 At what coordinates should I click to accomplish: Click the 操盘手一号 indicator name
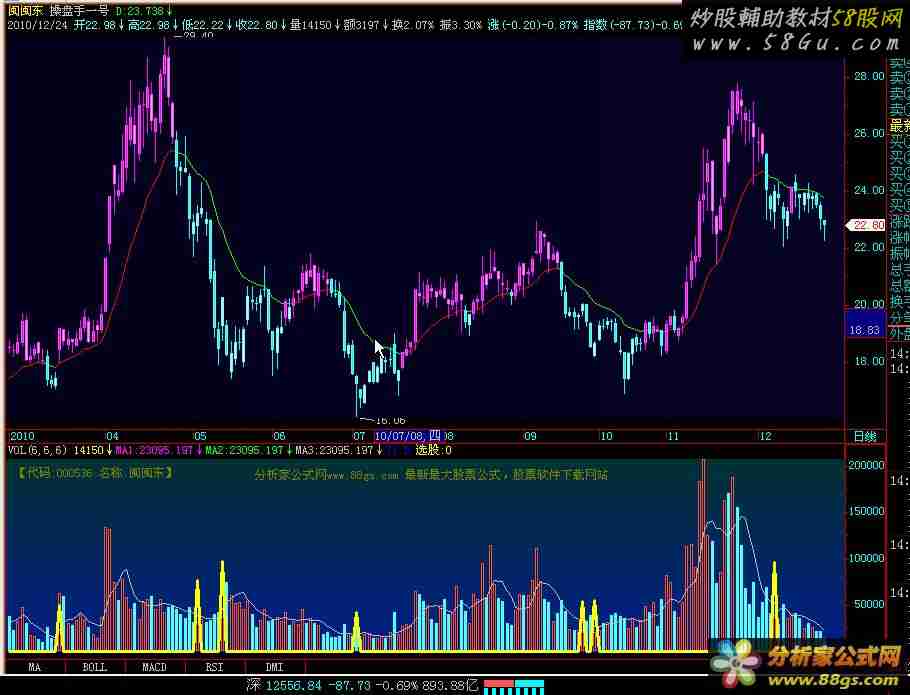click(x=79, y=10)
